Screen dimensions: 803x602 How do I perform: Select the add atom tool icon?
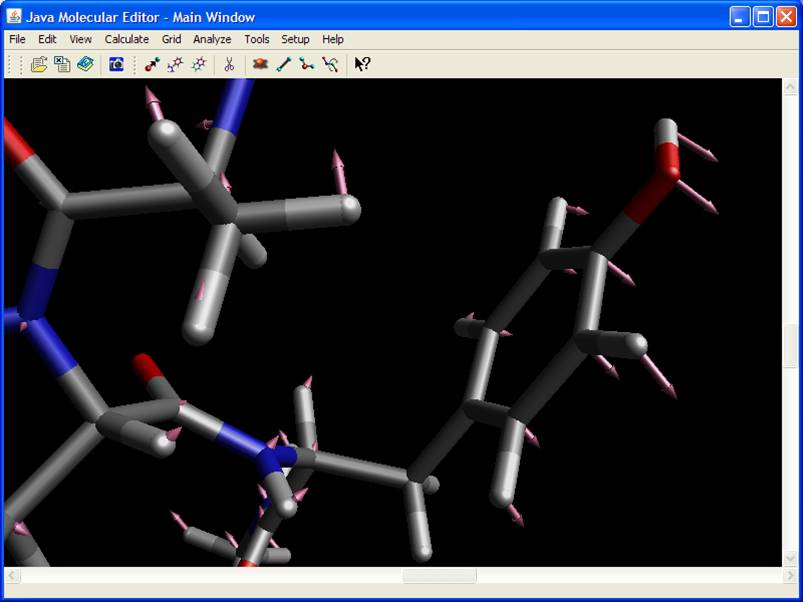click(x=152, y=64)
